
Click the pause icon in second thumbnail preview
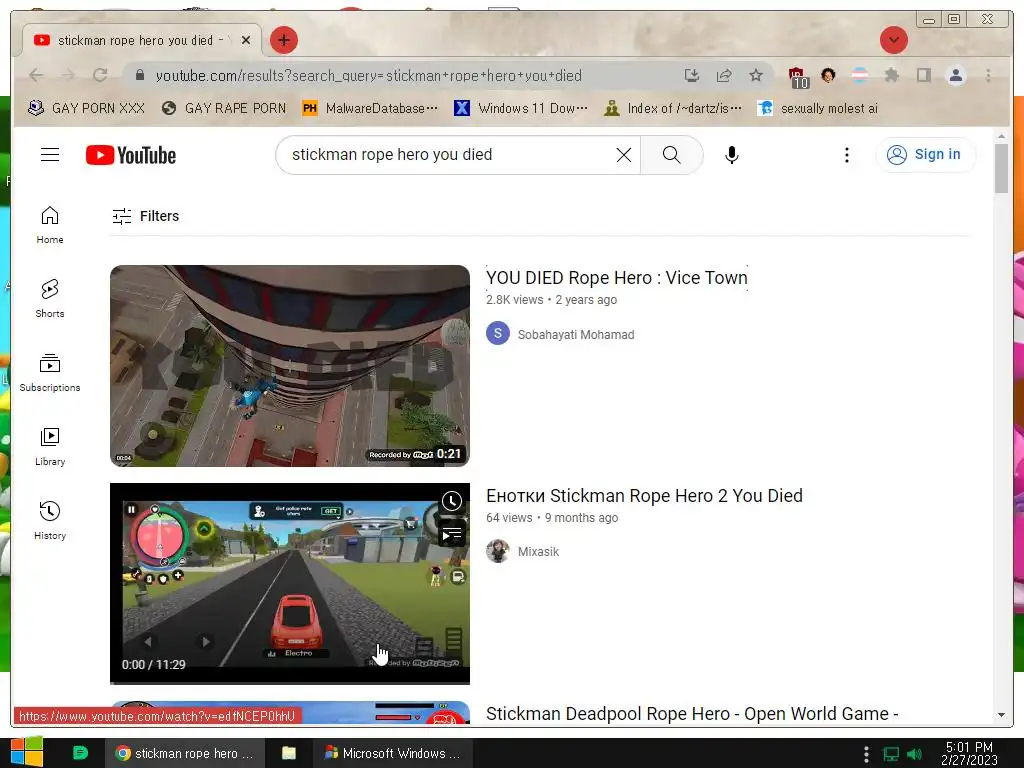[x=131, y=509]
